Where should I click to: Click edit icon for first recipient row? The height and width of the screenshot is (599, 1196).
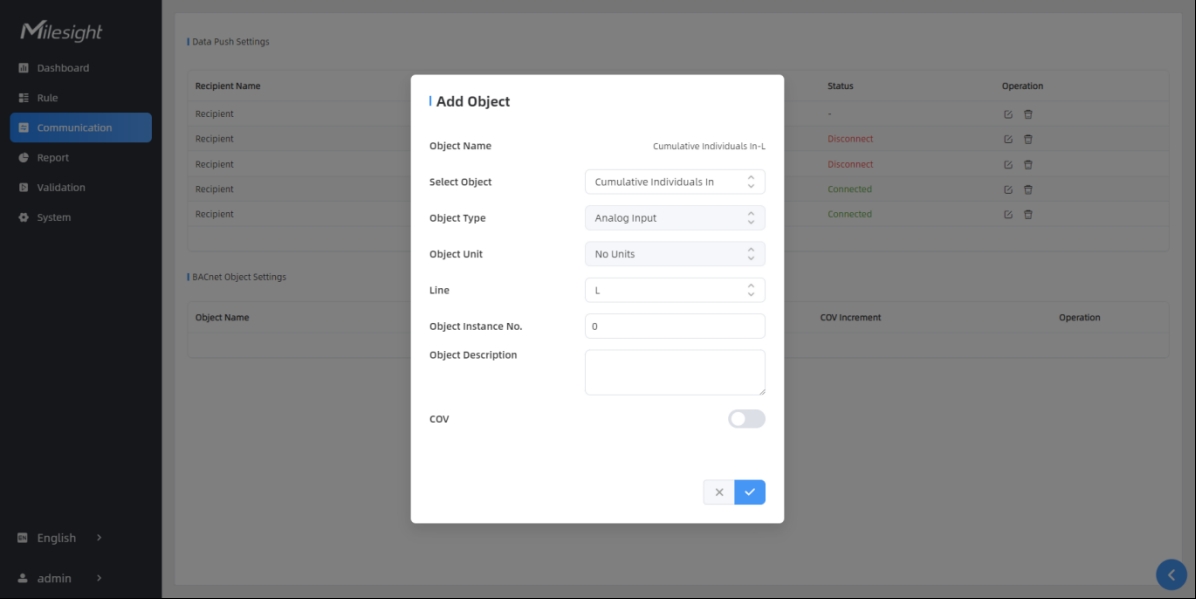point(1008,114)
